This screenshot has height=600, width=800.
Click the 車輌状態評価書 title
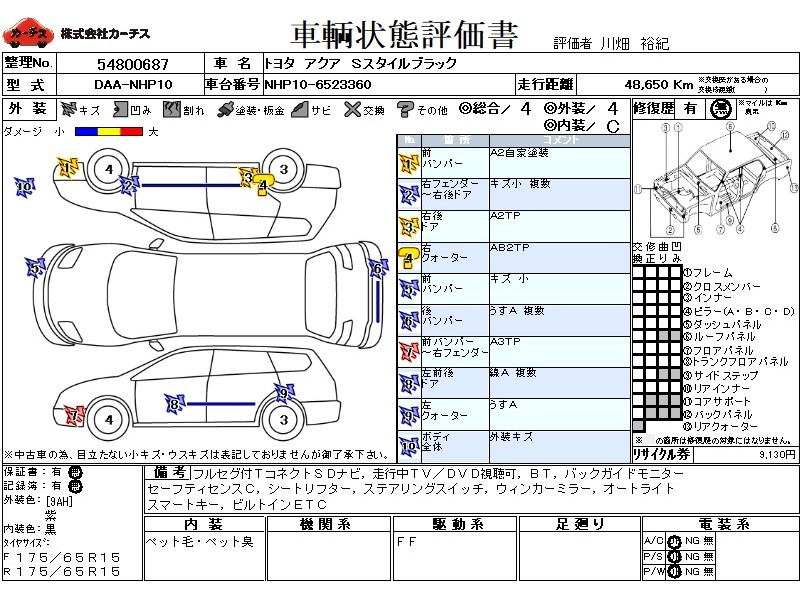point(404,34)
